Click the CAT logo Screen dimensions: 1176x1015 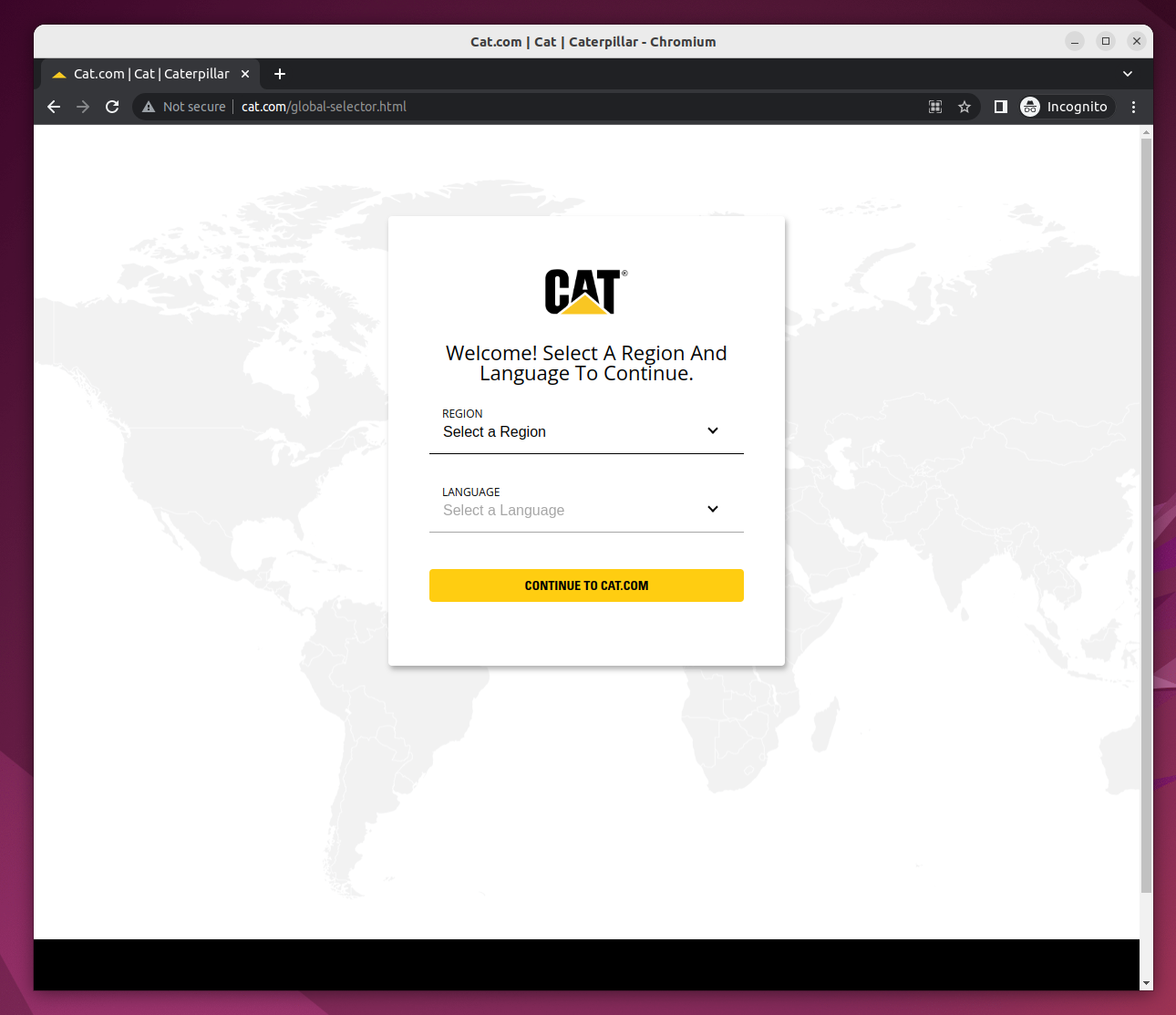(585, 292)
